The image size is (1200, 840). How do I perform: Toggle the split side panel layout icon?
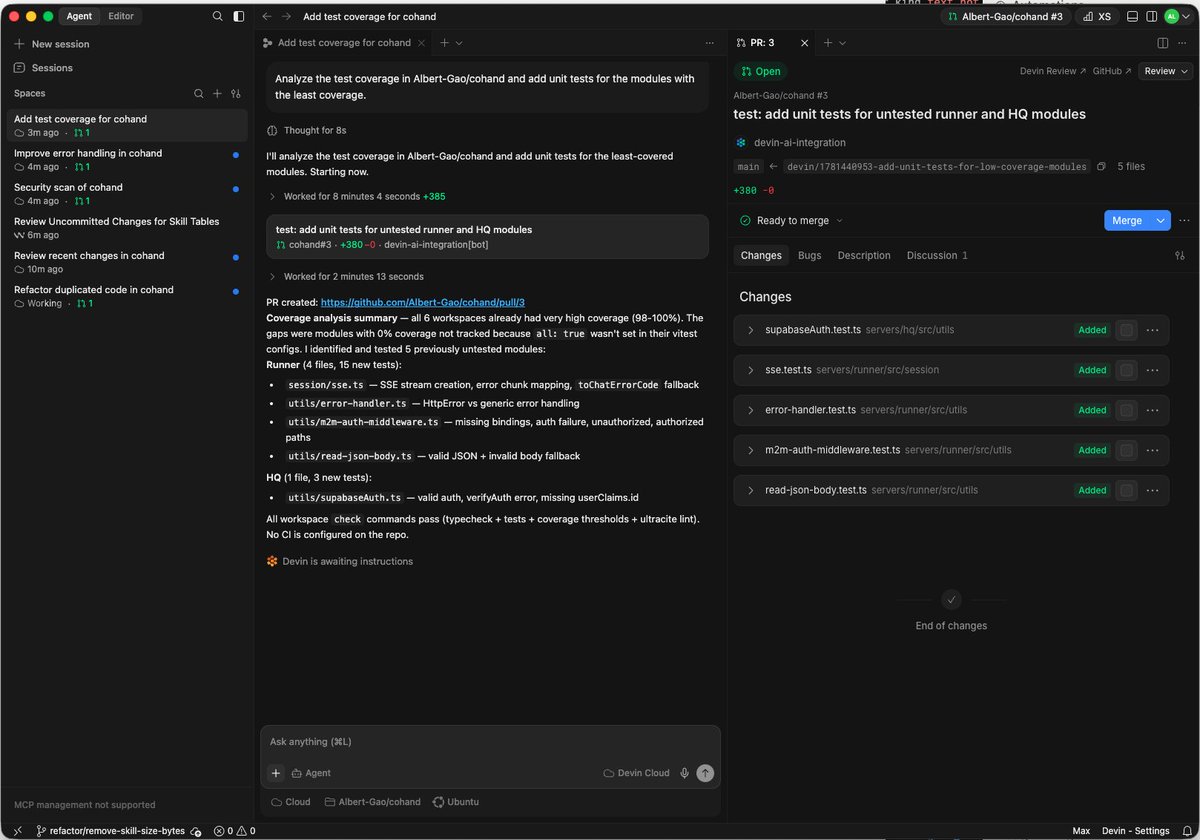pyautogui.click(x=1151, y=16)
